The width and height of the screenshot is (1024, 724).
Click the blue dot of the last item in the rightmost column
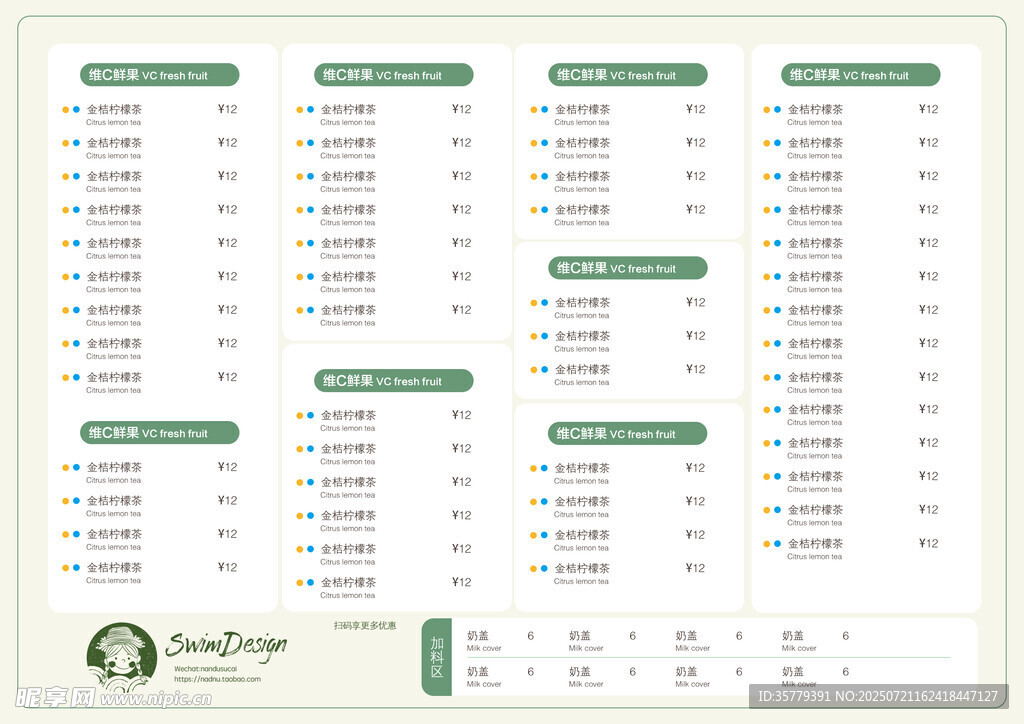point(777,544)
